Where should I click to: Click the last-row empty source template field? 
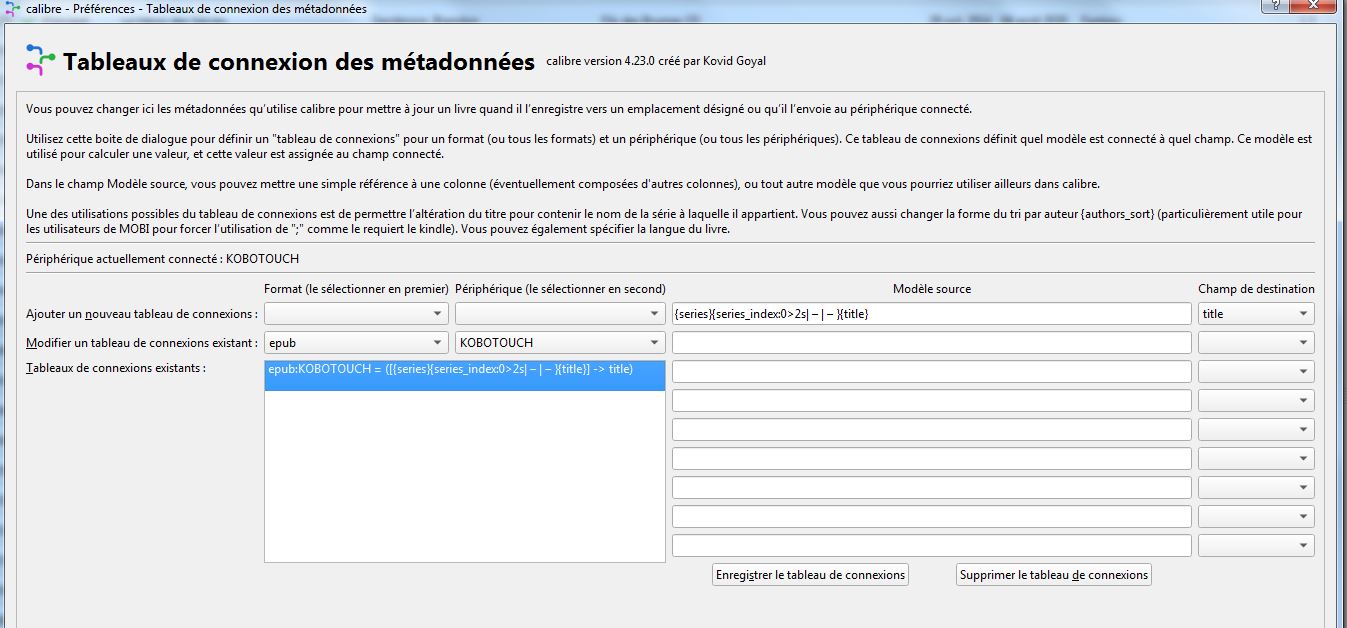coord(932,546)
